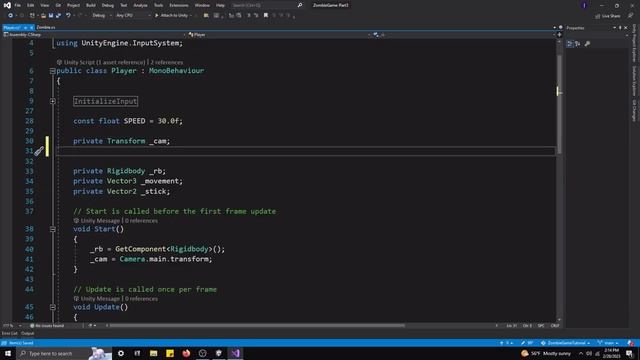Click the '2 references' CodeLens link for Player
The width and height of the screenshot is (640, 360).
coord(167,62)
